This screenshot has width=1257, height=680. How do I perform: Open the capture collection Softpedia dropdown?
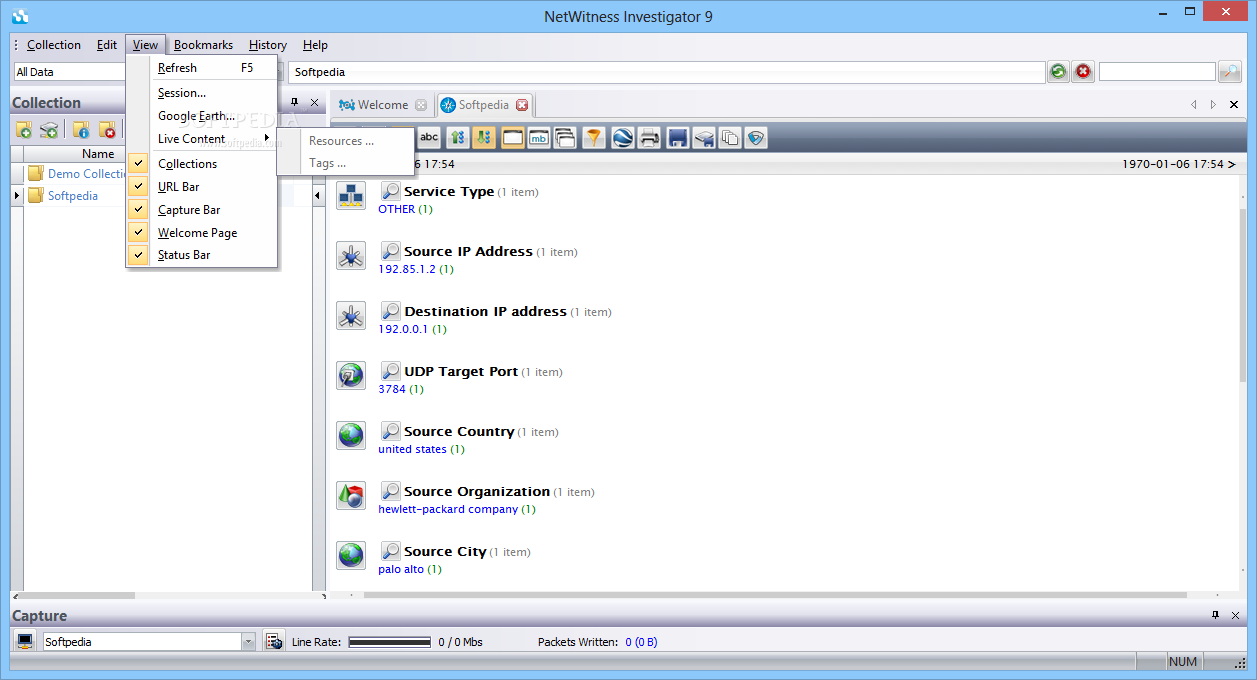tap(249, 642)
